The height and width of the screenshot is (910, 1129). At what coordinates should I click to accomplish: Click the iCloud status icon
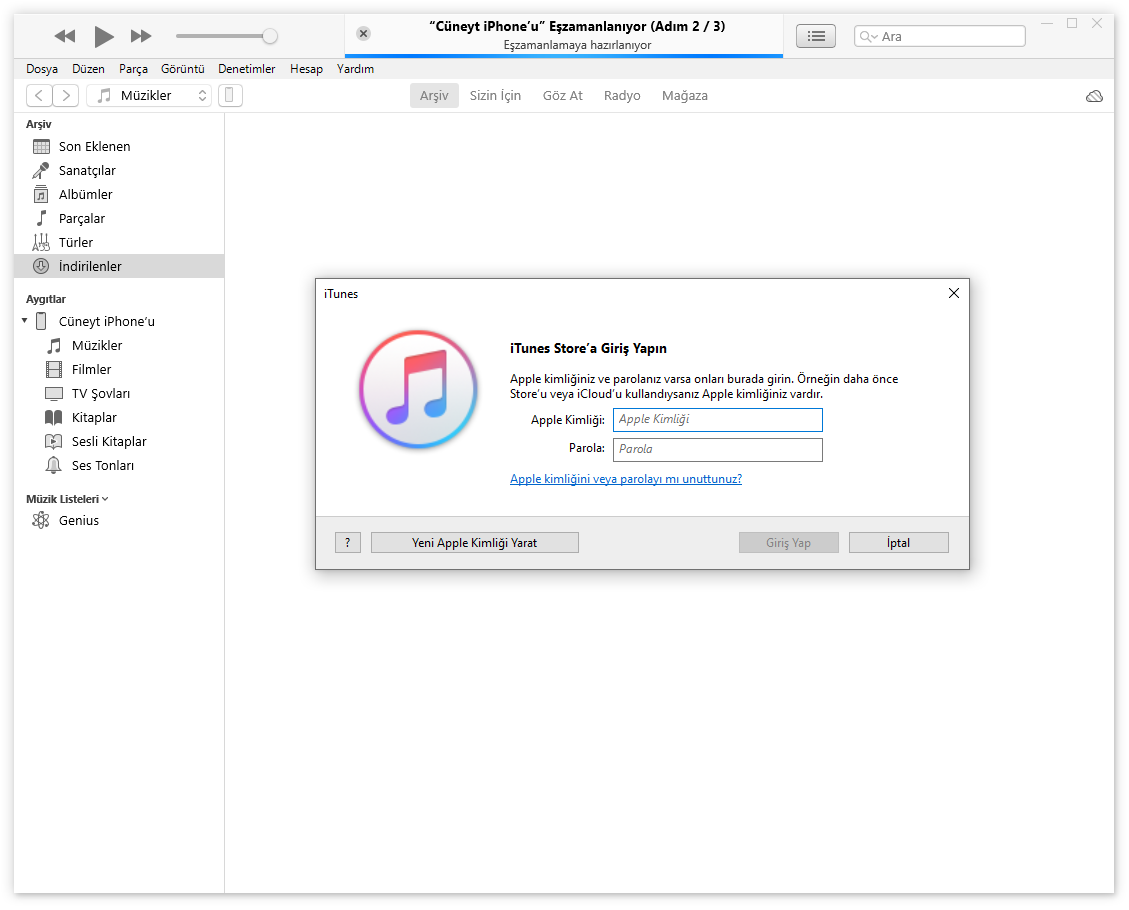(x=1094, y=96)
